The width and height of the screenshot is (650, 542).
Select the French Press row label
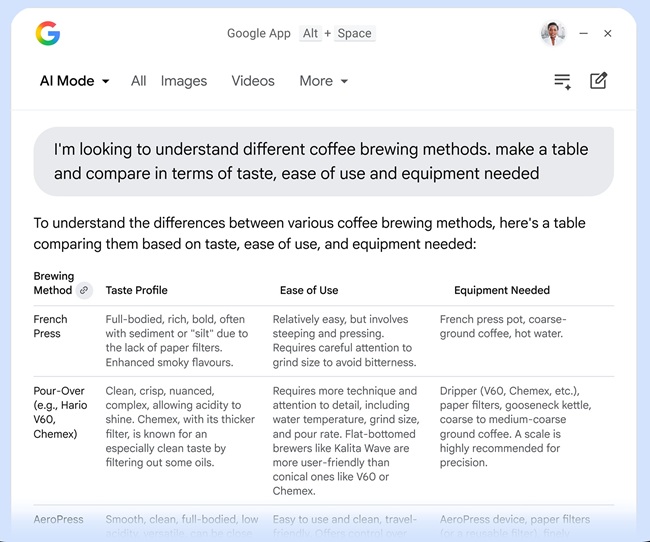[51, 326]
